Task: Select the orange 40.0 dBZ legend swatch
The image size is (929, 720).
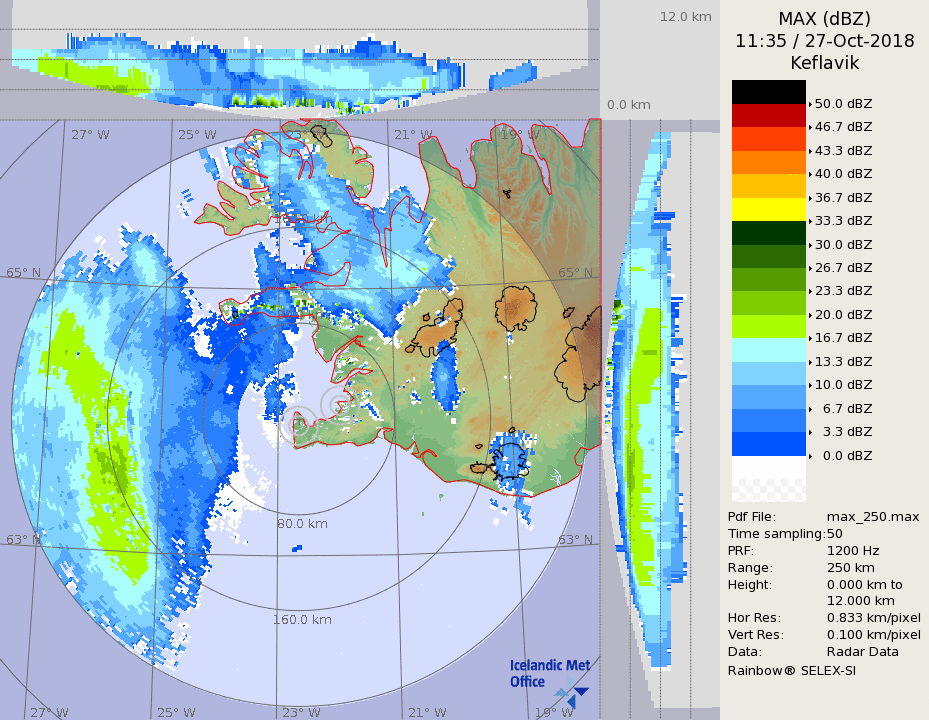Action: coord(768,162)
